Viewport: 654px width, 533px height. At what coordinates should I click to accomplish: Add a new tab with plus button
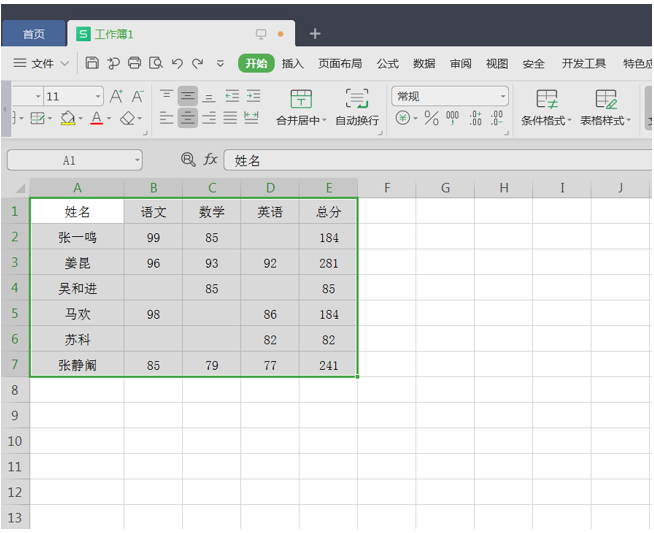[x=315, y=33]
